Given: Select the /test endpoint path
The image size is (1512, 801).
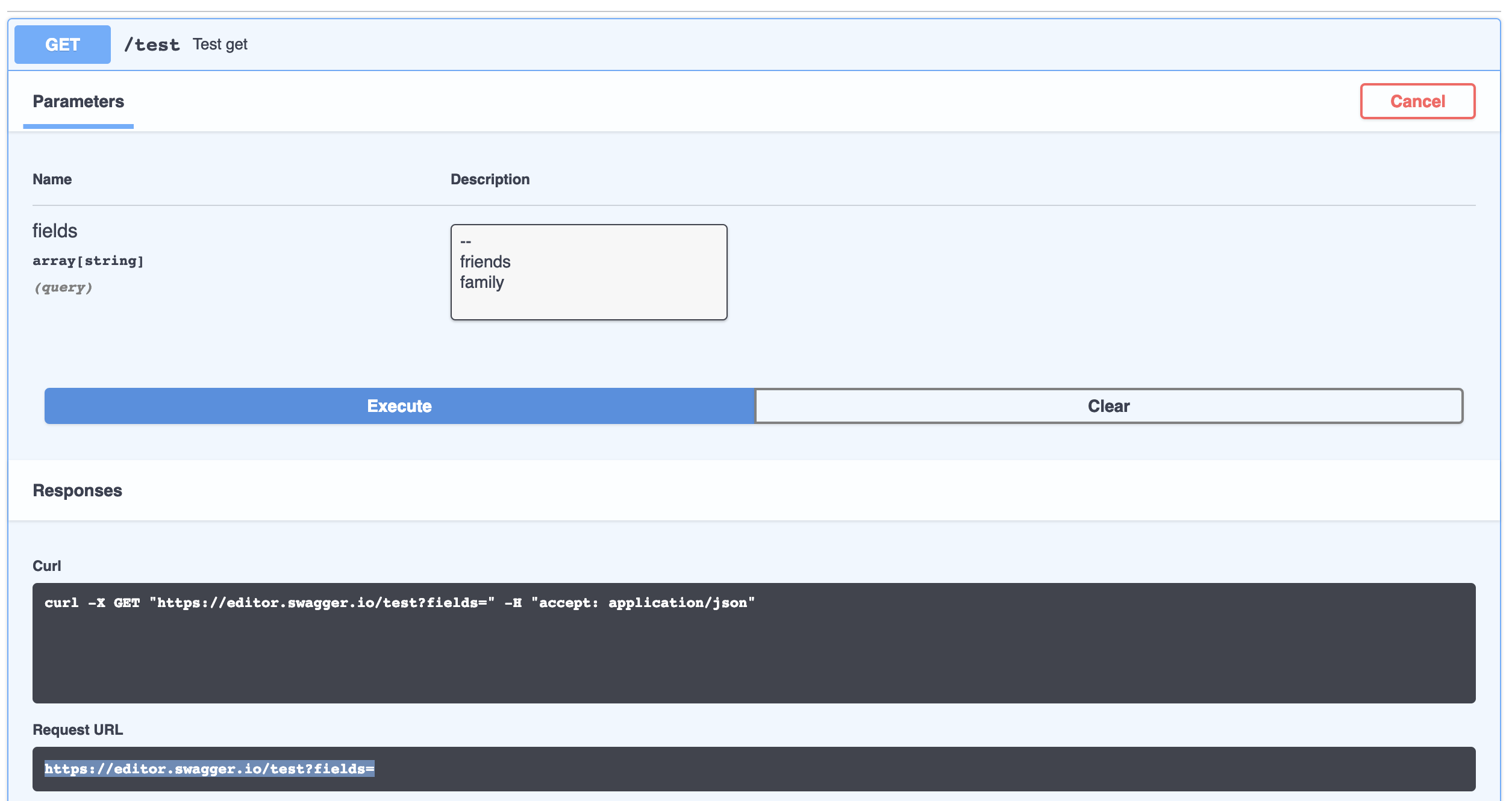Looking at the screenshot, I should coord(152,43).
